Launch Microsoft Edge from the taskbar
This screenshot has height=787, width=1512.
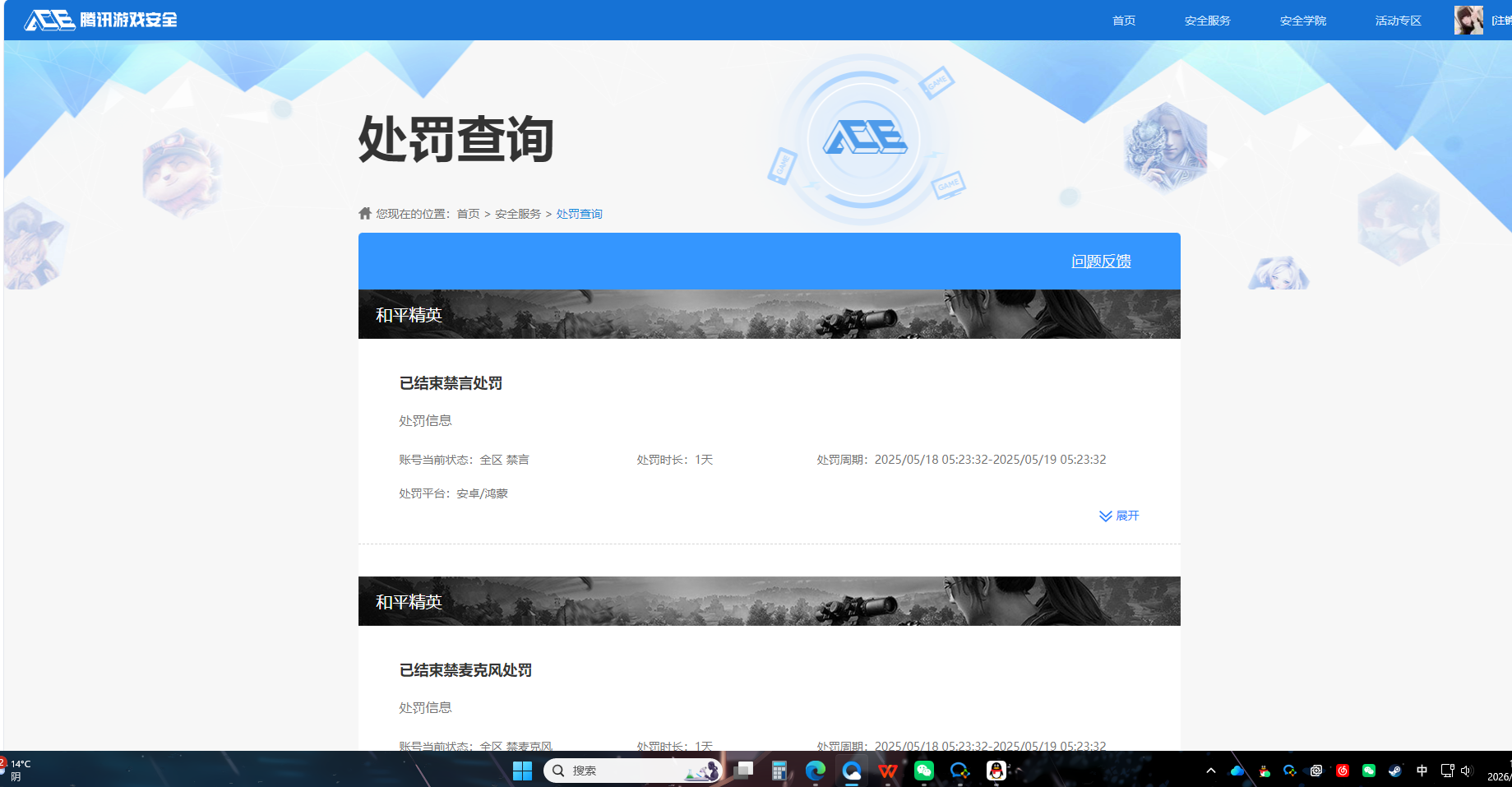pos(815,771)
